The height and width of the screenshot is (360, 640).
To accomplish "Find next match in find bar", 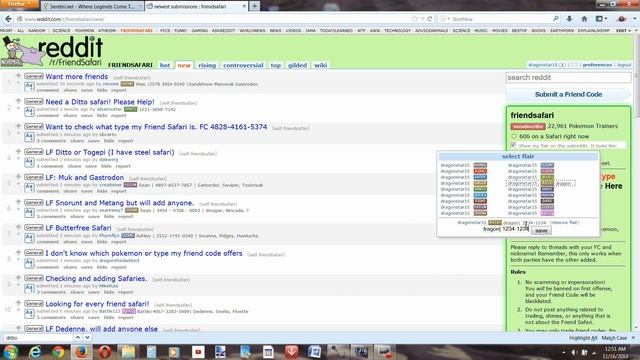I will [x=87, y=338].
